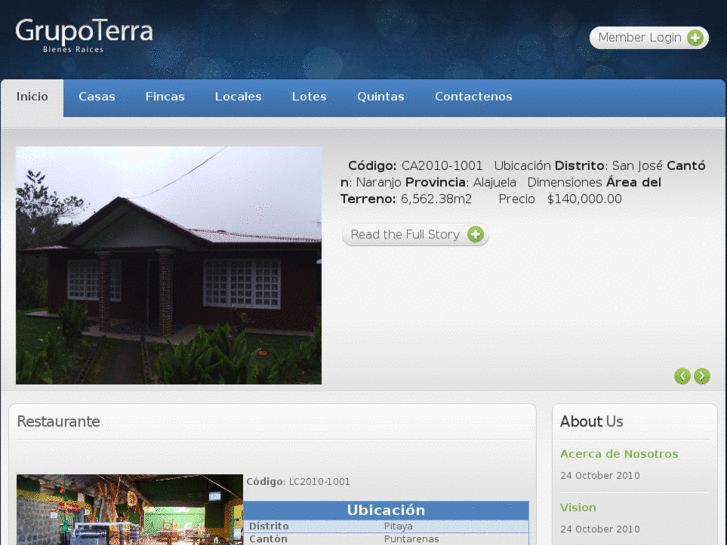Click the restaurant interior photo
This screenshot has height=545, width=727.
(130, 509)
